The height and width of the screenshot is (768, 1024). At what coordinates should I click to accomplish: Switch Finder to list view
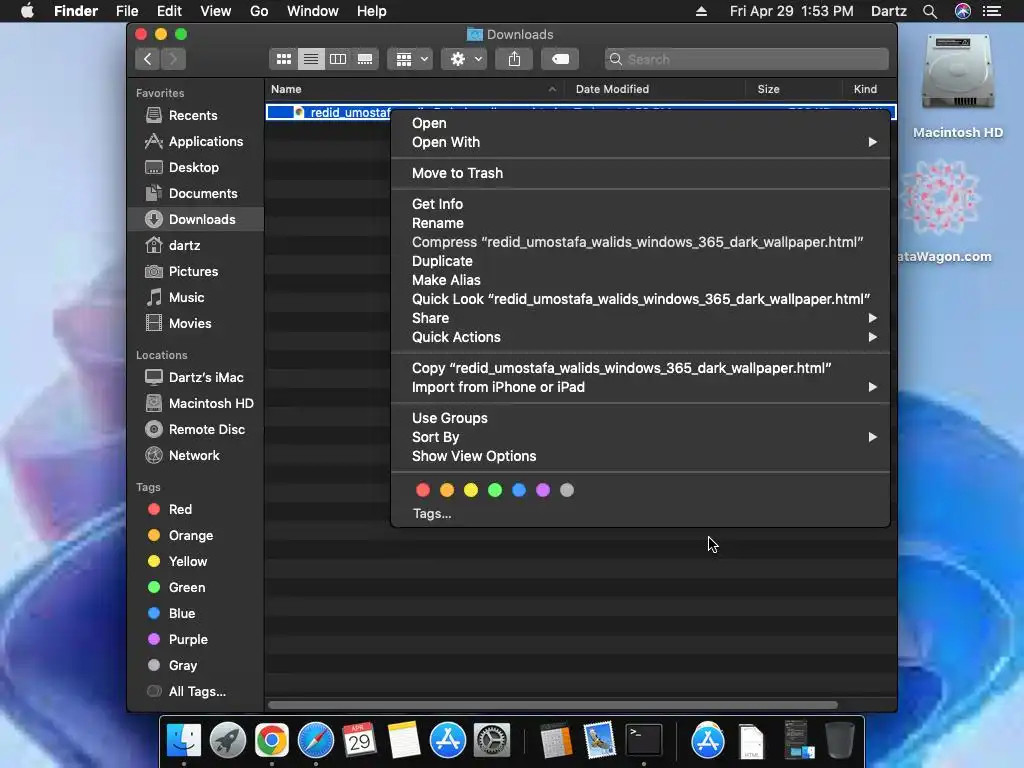(311, 59)
